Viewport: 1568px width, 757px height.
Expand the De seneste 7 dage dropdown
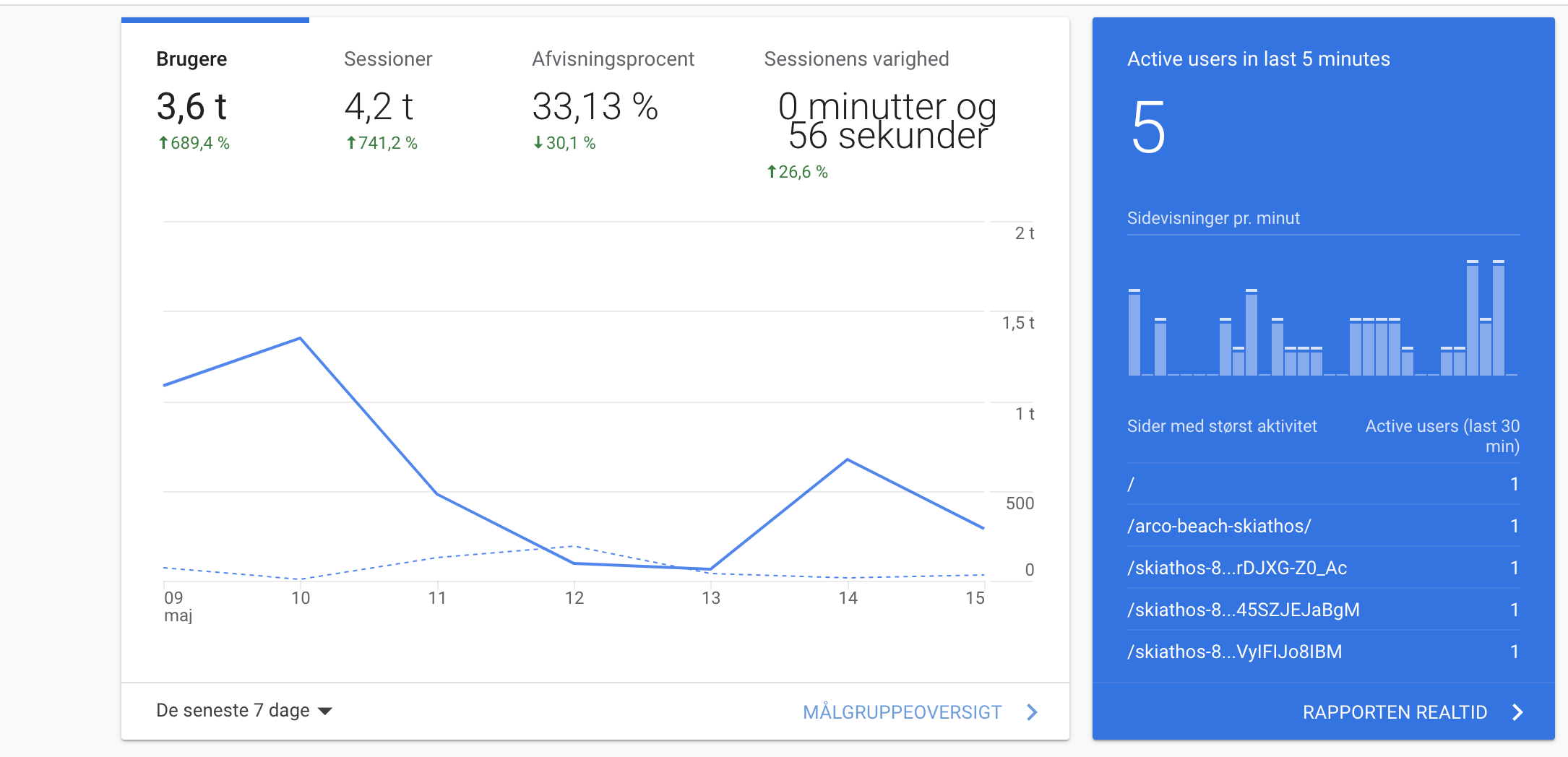tap(233, 711)
